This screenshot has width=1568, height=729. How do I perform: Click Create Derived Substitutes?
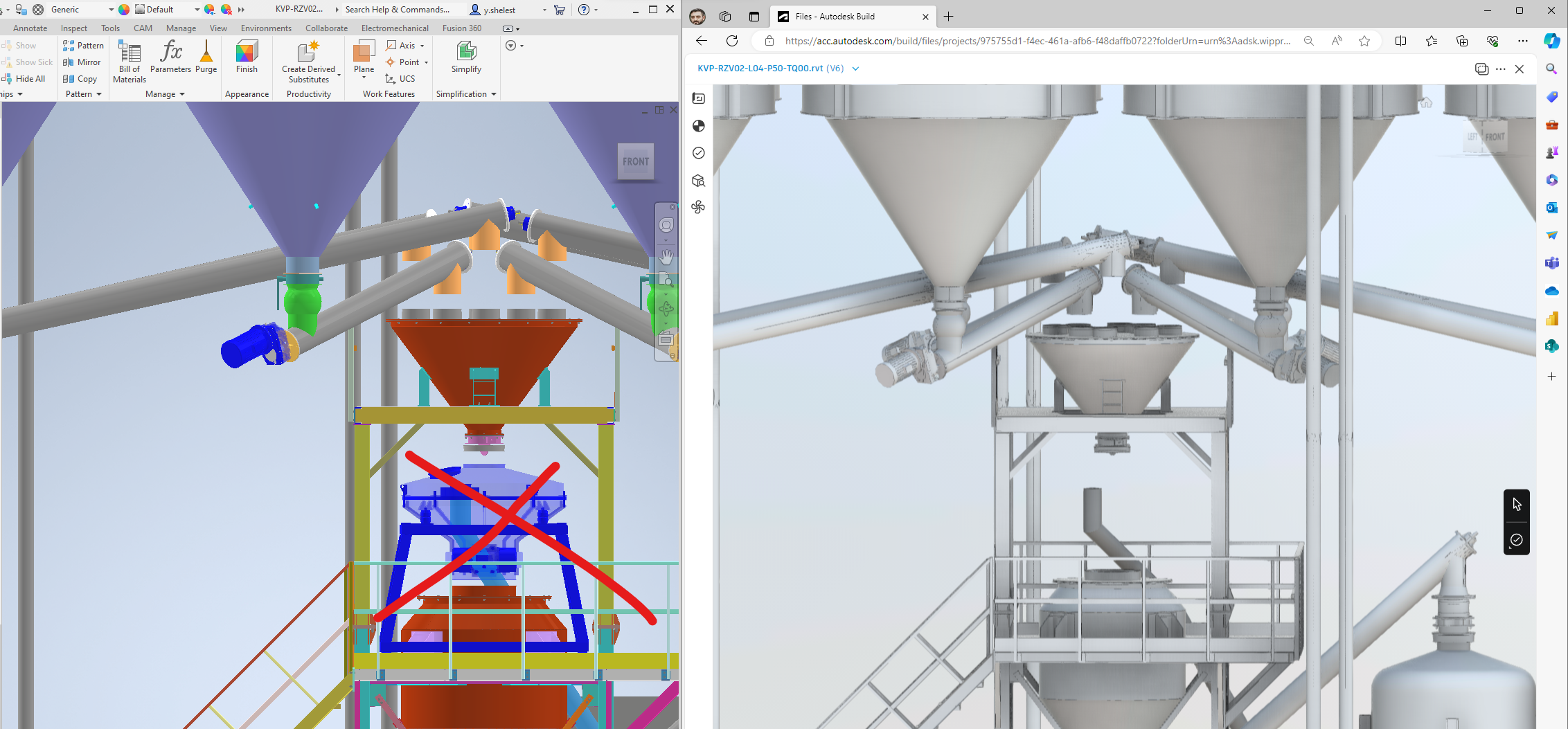[x=309, y=62]
